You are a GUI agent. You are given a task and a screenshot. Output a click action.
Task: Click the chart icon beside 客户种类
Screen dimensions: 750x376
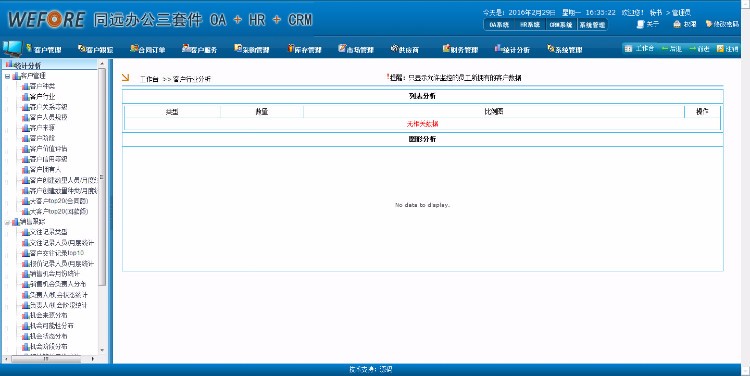point(25,86)
